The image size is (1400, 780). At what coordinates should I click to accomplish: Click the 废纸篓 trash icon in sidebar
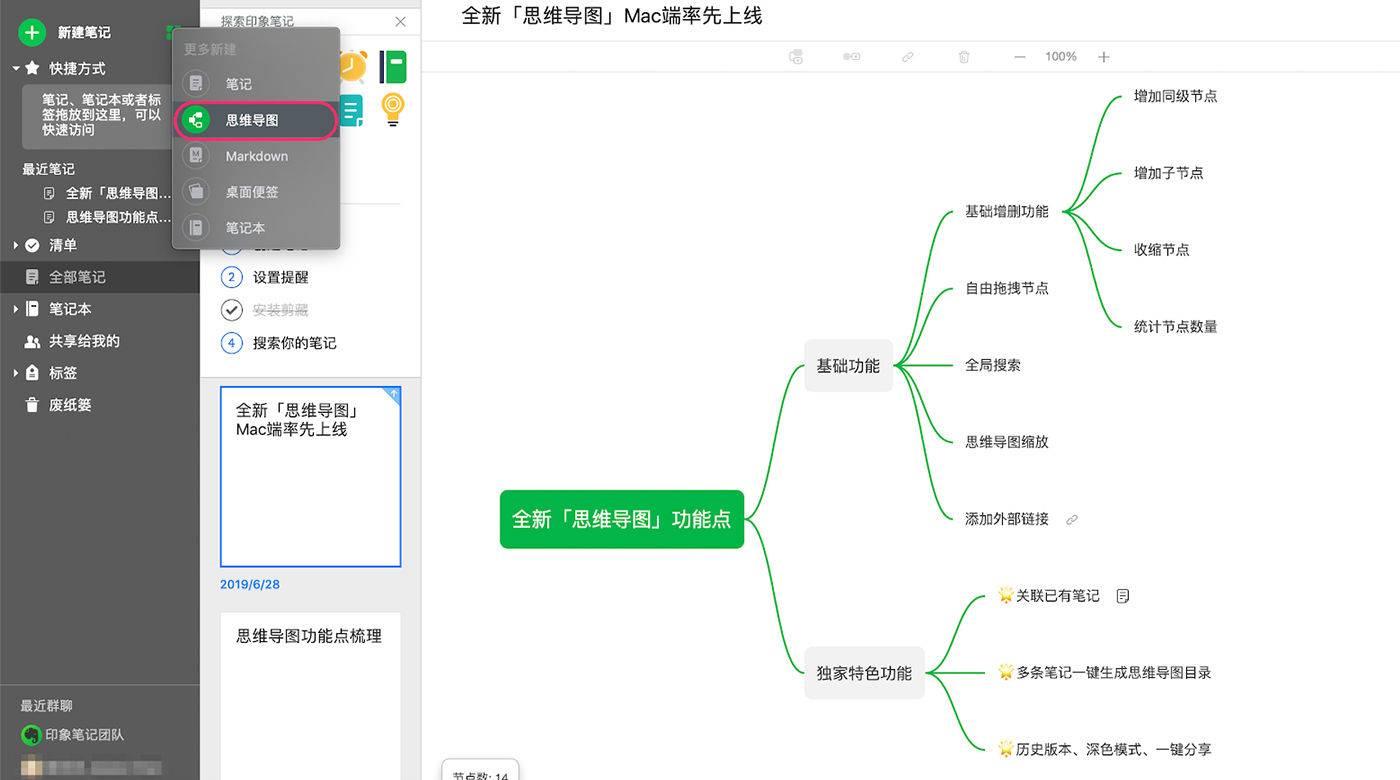coord(32,405)
